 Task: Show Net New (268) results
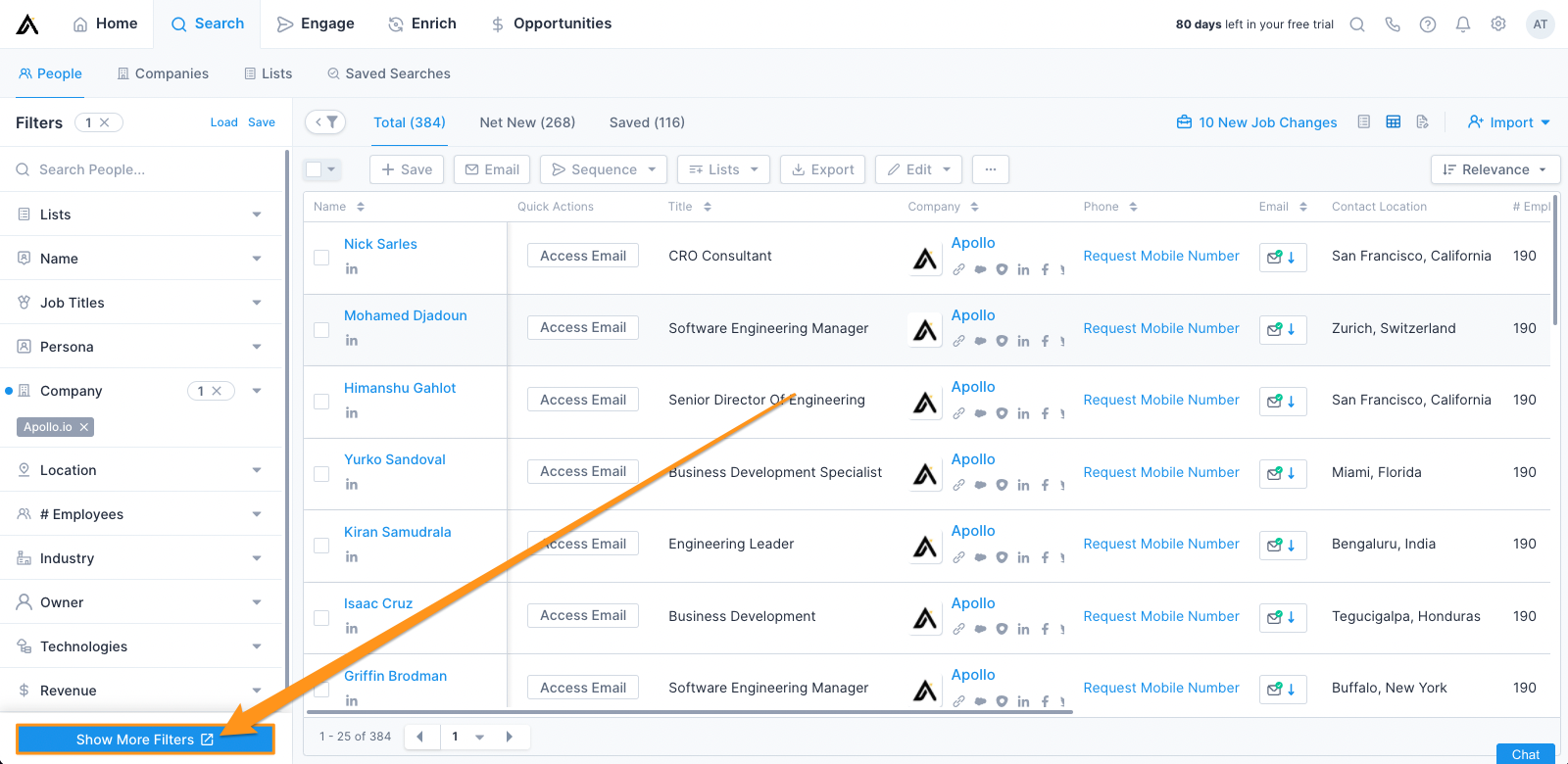click(527, 122)
